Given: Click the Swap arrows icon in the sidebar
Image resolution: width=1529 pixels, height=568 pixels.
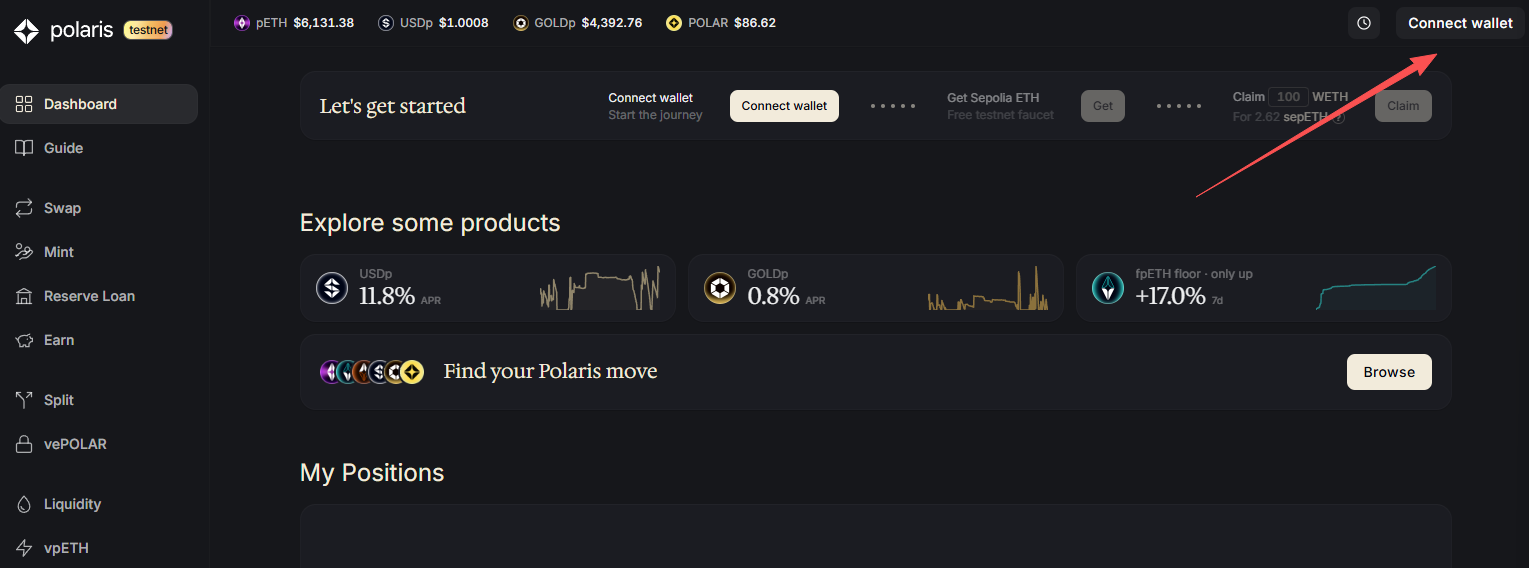Looking at the screenshot, I should pos(24,208).
